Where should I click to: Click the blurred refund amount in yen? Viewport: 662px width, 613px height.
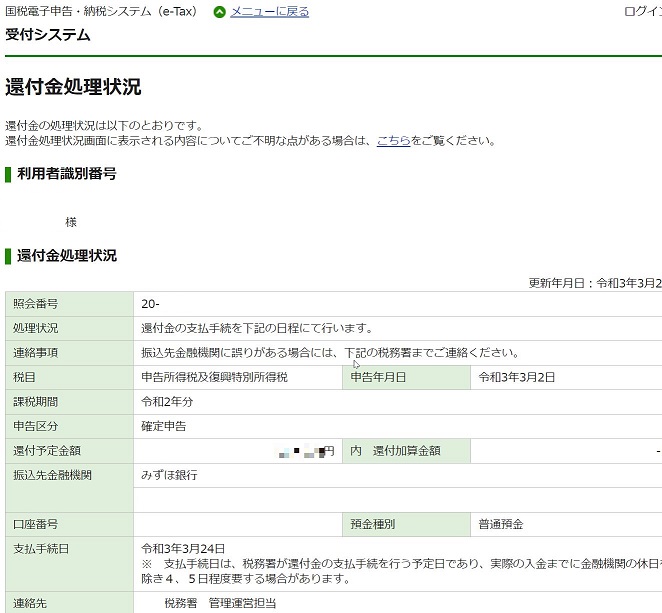[x=305, y=451]
